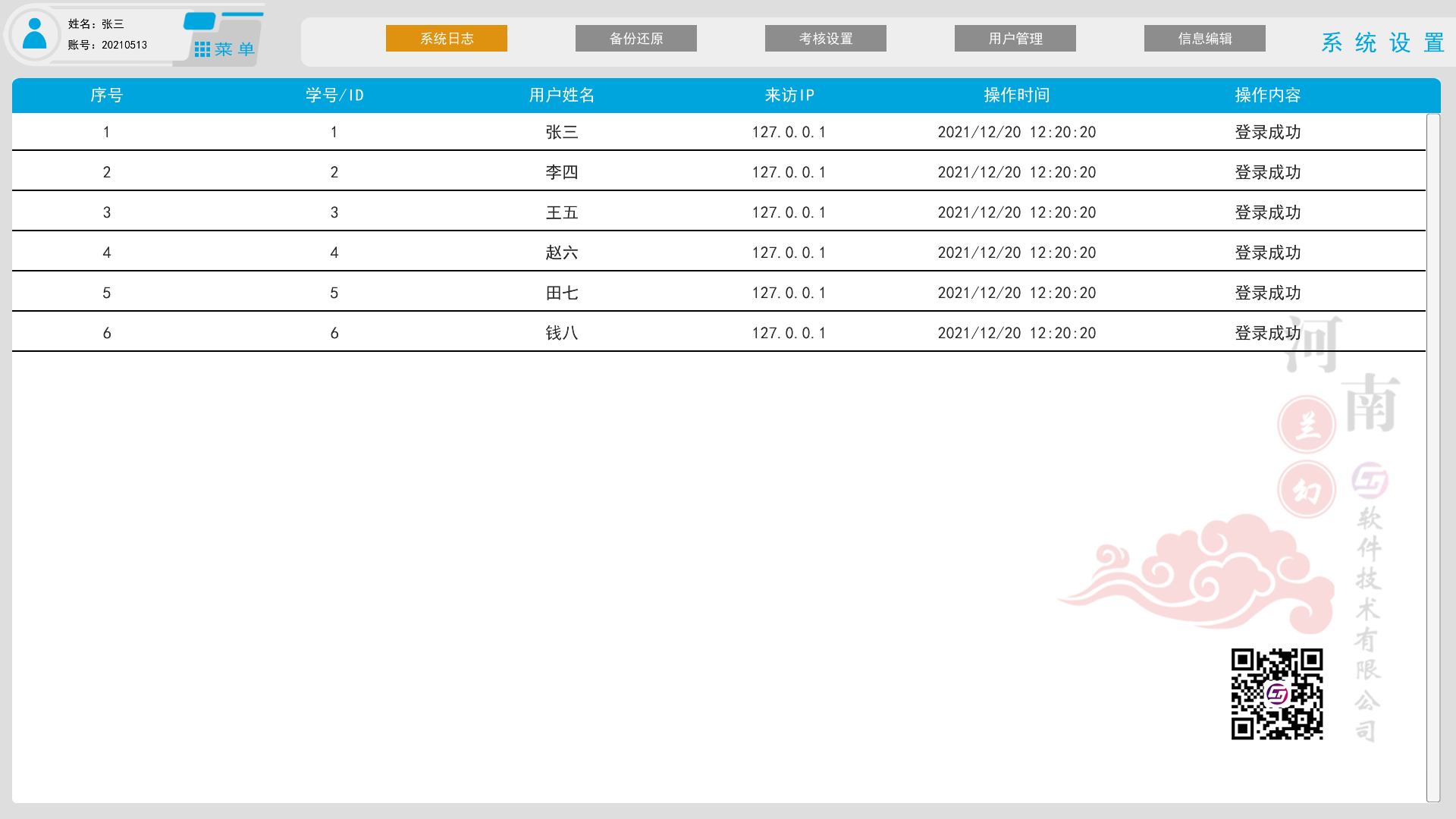
Task: Open the 菜单 grid menu
Action: pos(224,49)
